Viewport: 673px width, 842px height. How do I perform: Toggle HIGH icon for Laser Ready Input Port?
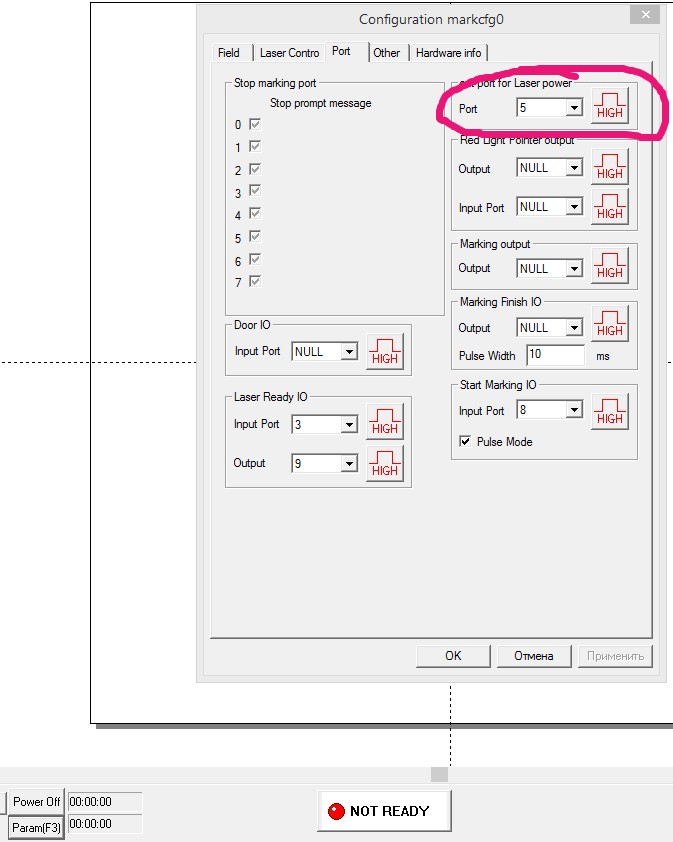click(x=385, y=422)
